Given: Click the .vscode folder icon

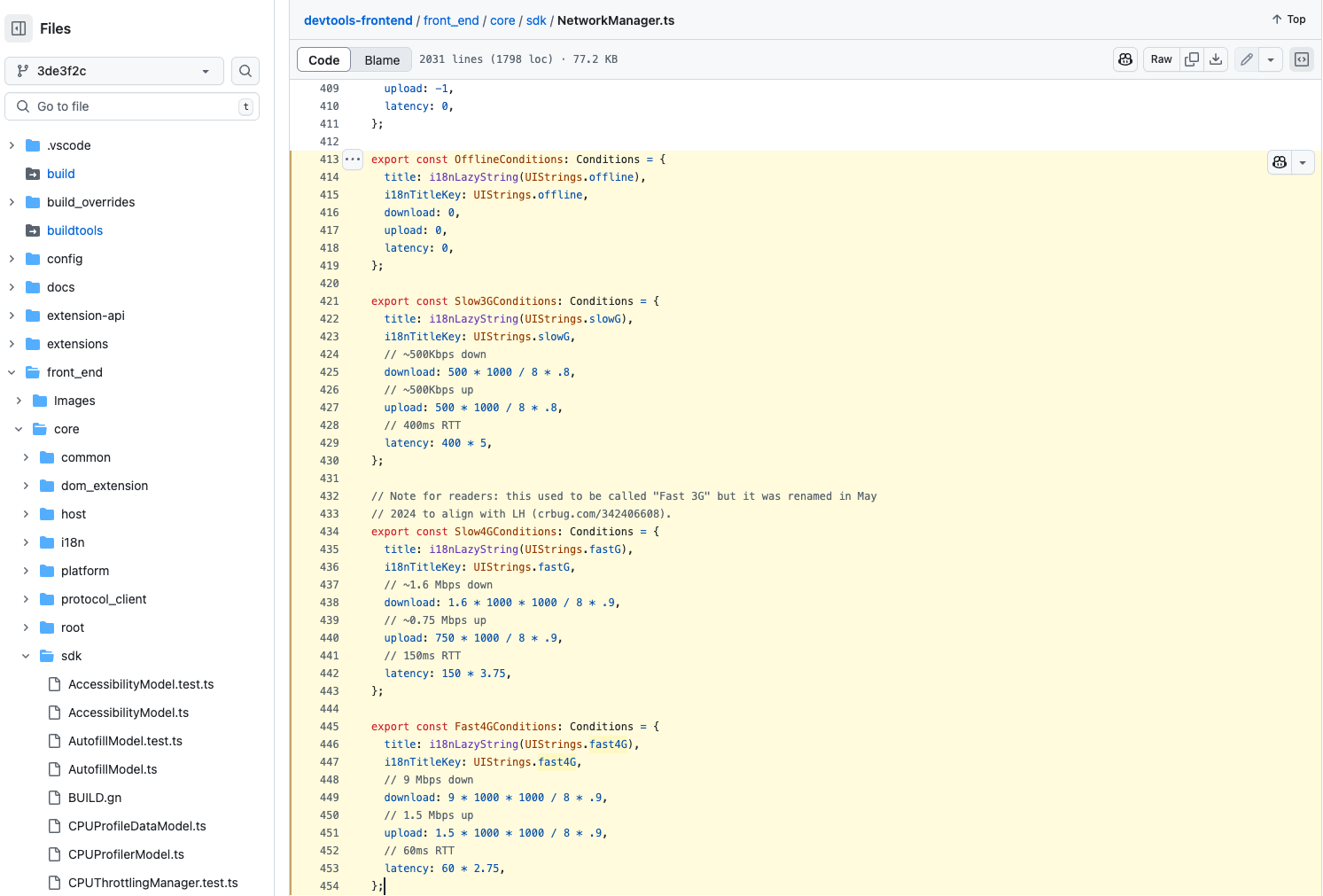Looking at the screenshot, I should [33, 145].
